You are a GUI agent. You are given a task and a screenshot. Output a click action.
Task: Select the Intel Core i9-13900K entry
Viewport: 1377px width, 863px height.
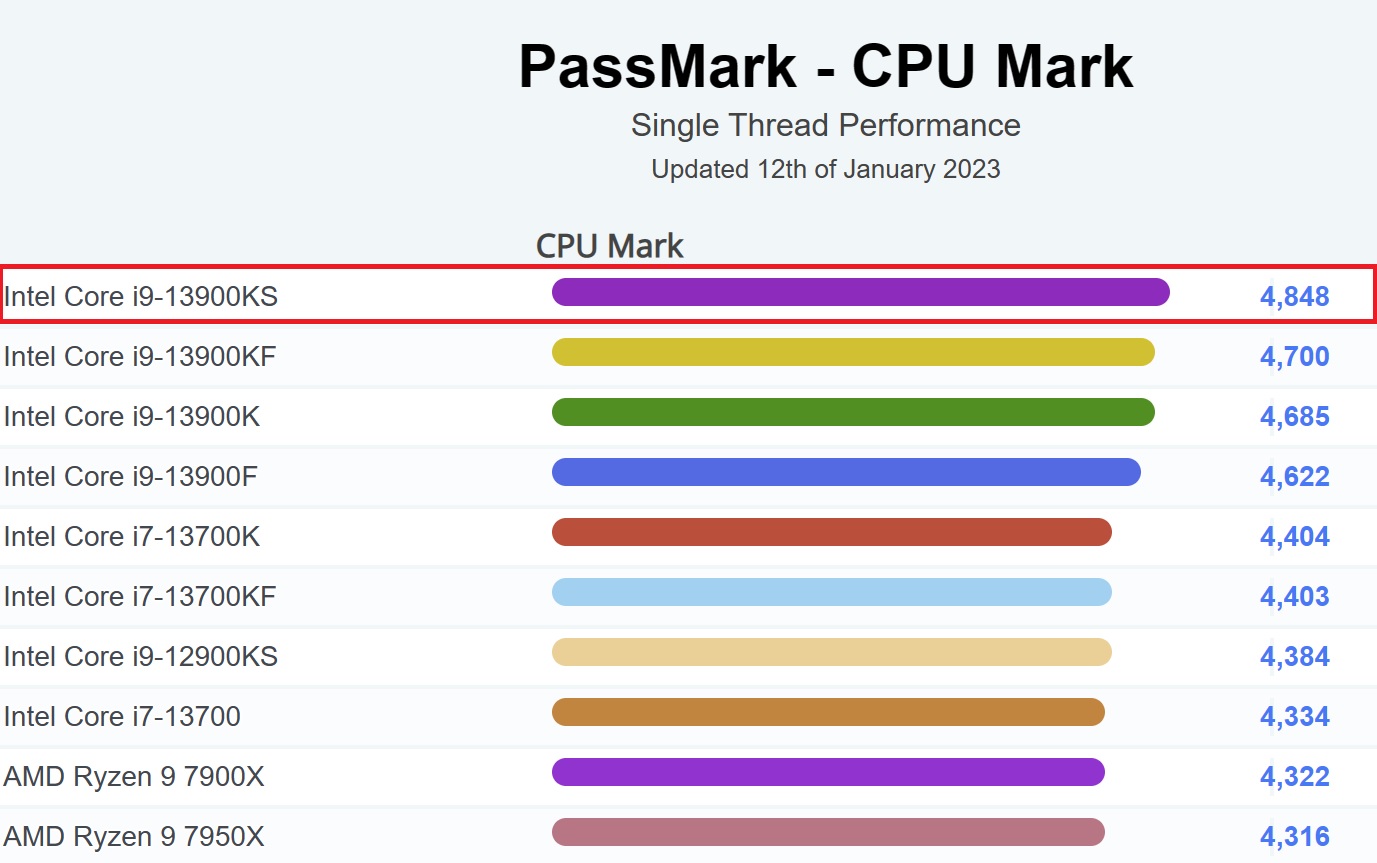tap(132, 417)
